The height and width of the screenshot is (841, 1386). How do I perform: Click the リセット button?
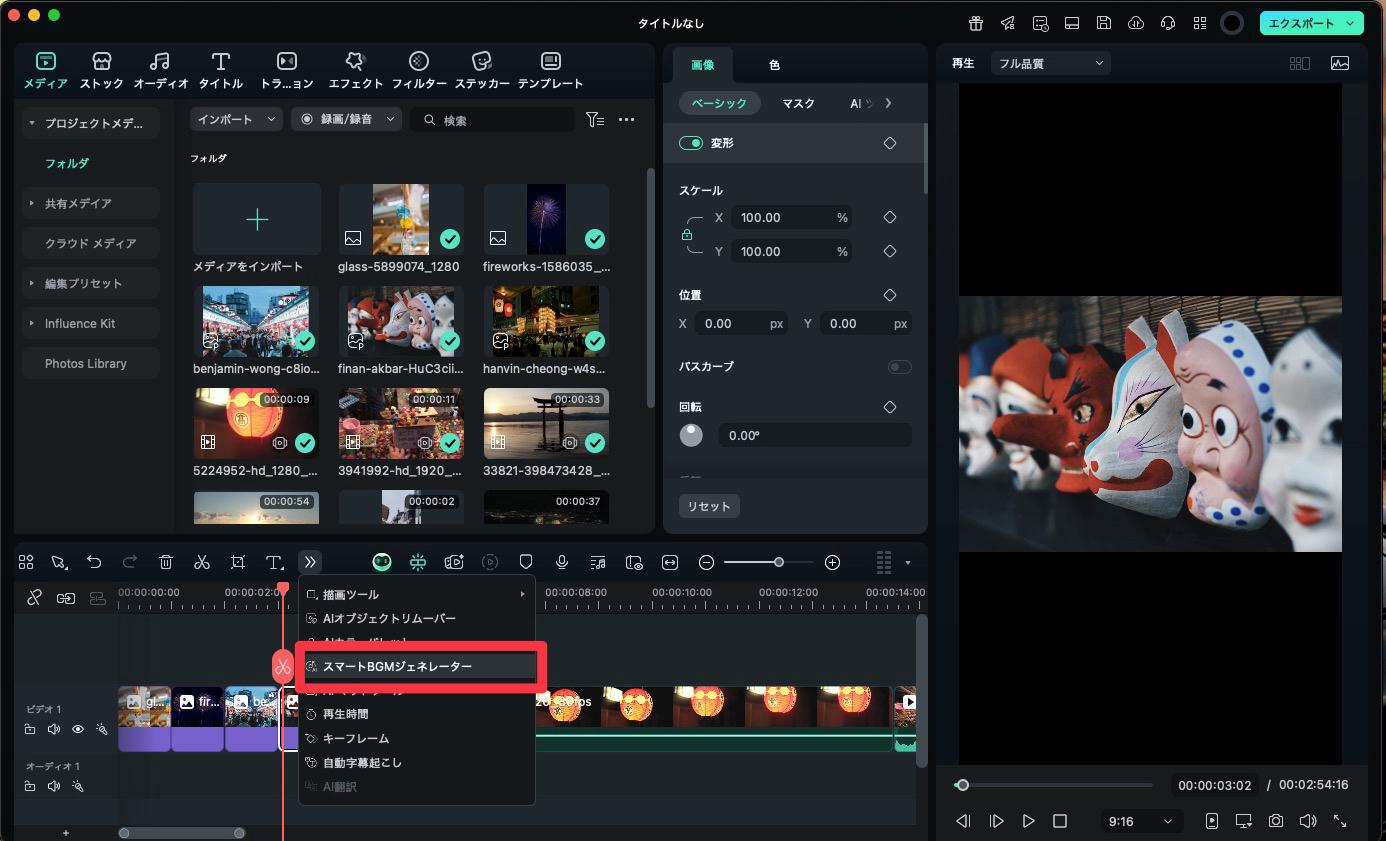point(709,506)
